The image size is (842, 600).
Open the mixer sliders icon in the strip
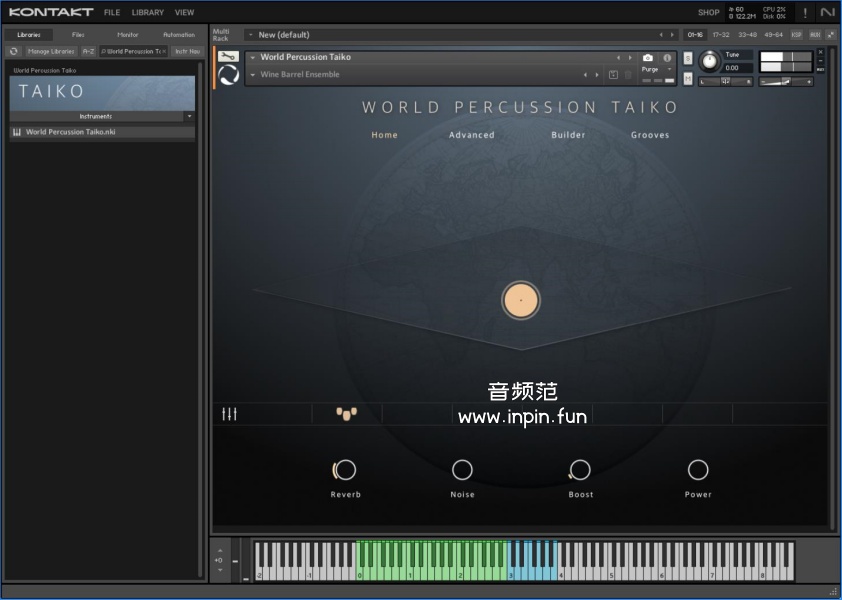(229, 414)
